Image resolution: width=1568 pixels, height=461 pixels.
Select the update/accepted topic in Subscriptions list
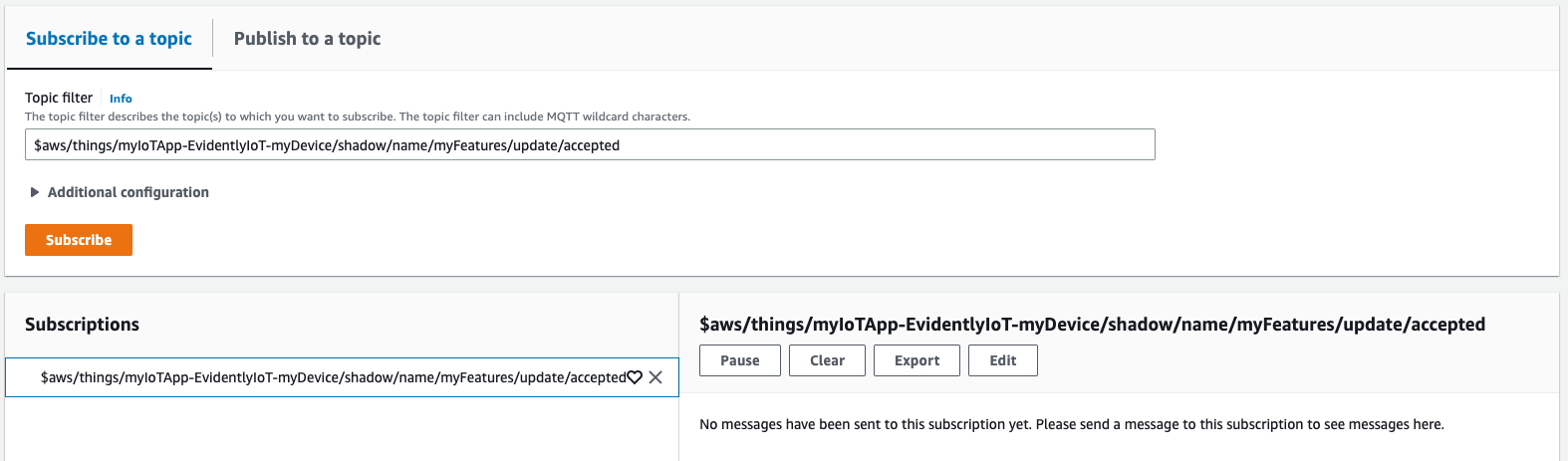tap(333, 377)
